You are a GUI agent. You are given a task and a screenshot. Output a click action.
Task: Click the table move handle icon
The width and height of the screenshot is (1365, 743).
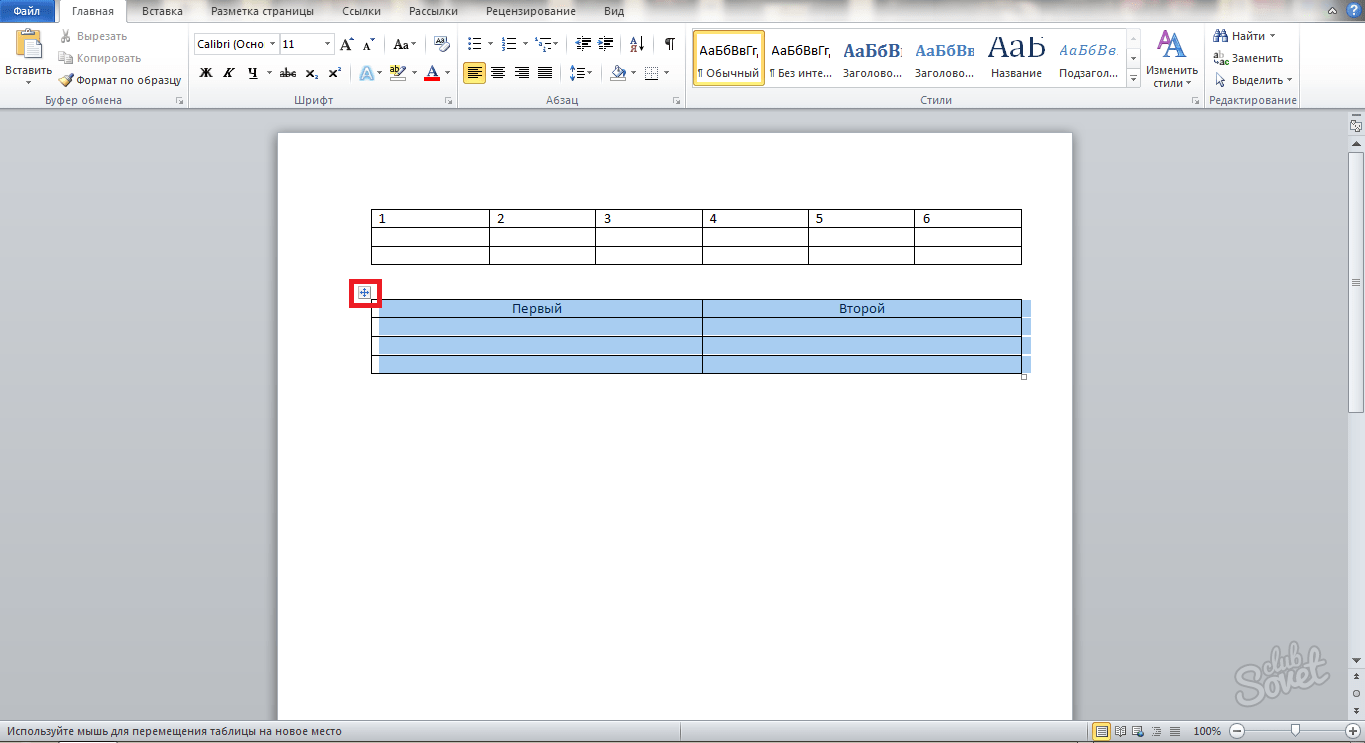pyautogui.click(x=365, y=293)
